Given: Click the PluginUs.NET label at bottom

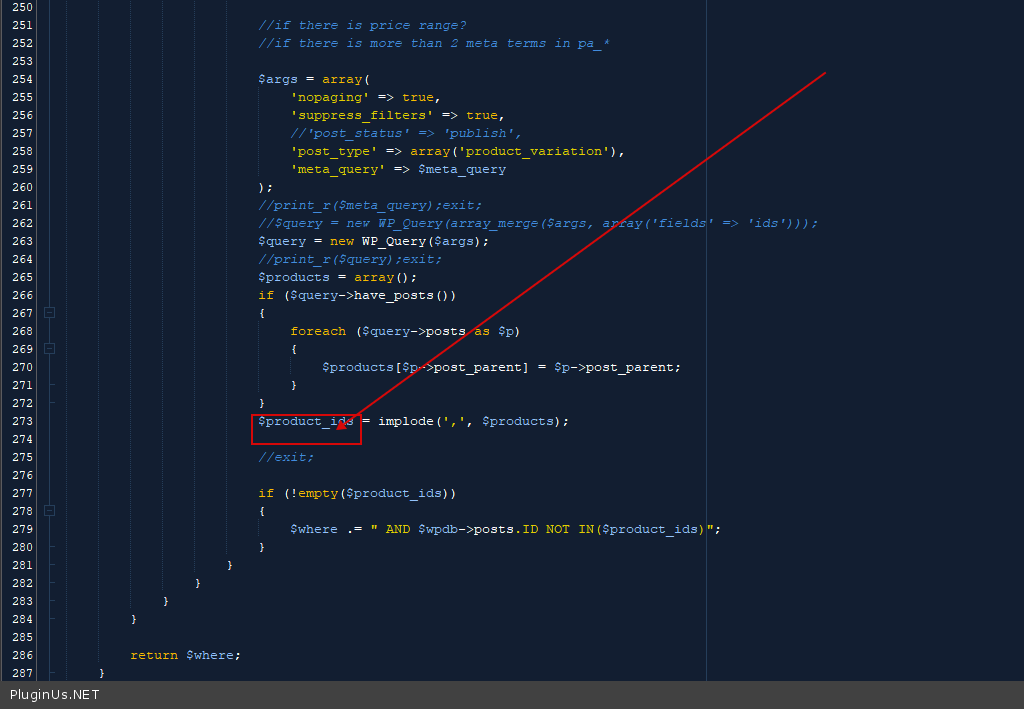Looking at the screenshot, I should (x=55, y=695).
